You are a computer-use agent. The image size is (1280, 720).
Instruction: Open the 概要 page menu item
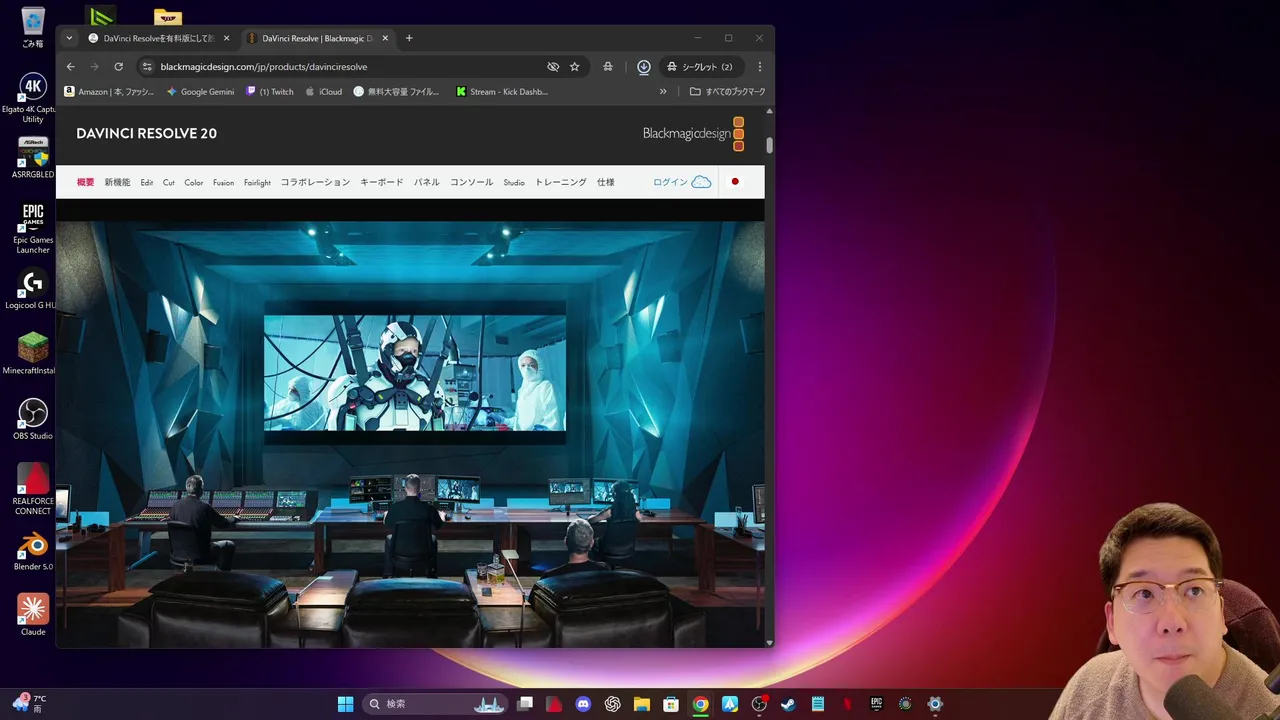tap(86, 182)
